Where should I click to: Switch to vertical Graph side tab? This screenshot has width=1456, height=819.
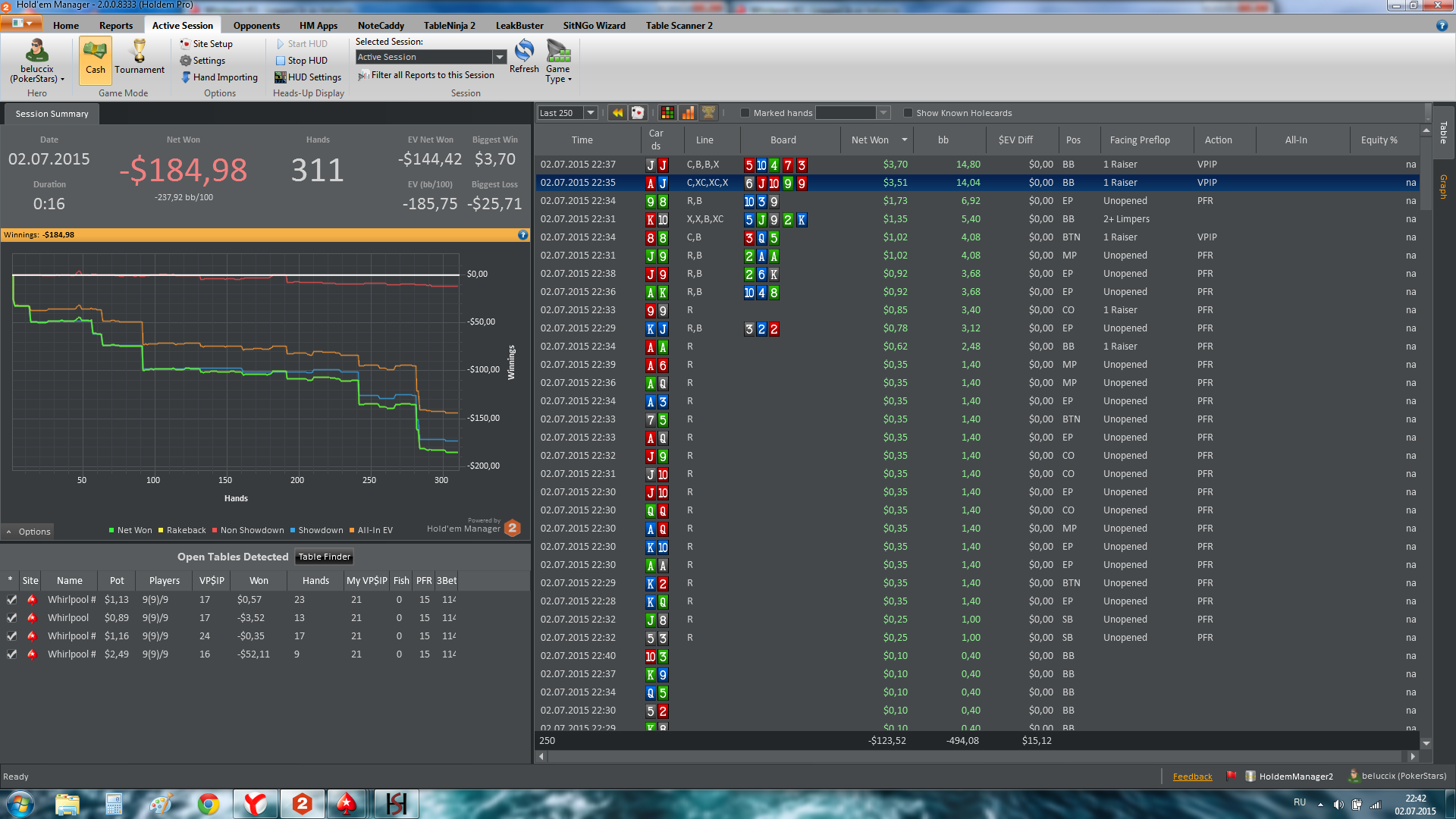(1444, 187)
